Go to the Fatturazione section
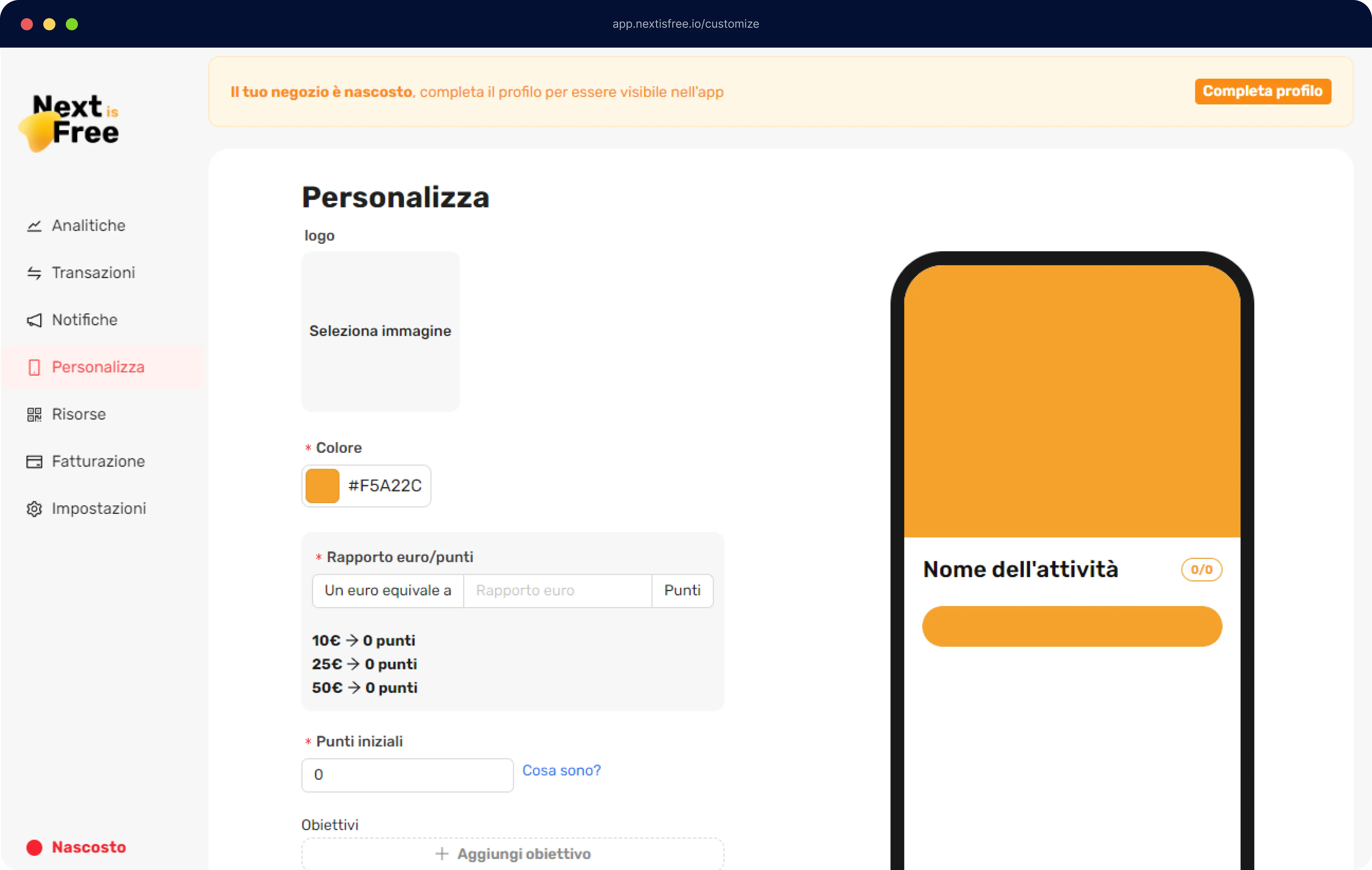Viewport: 1372px width, 870px height. click(98, 461)
